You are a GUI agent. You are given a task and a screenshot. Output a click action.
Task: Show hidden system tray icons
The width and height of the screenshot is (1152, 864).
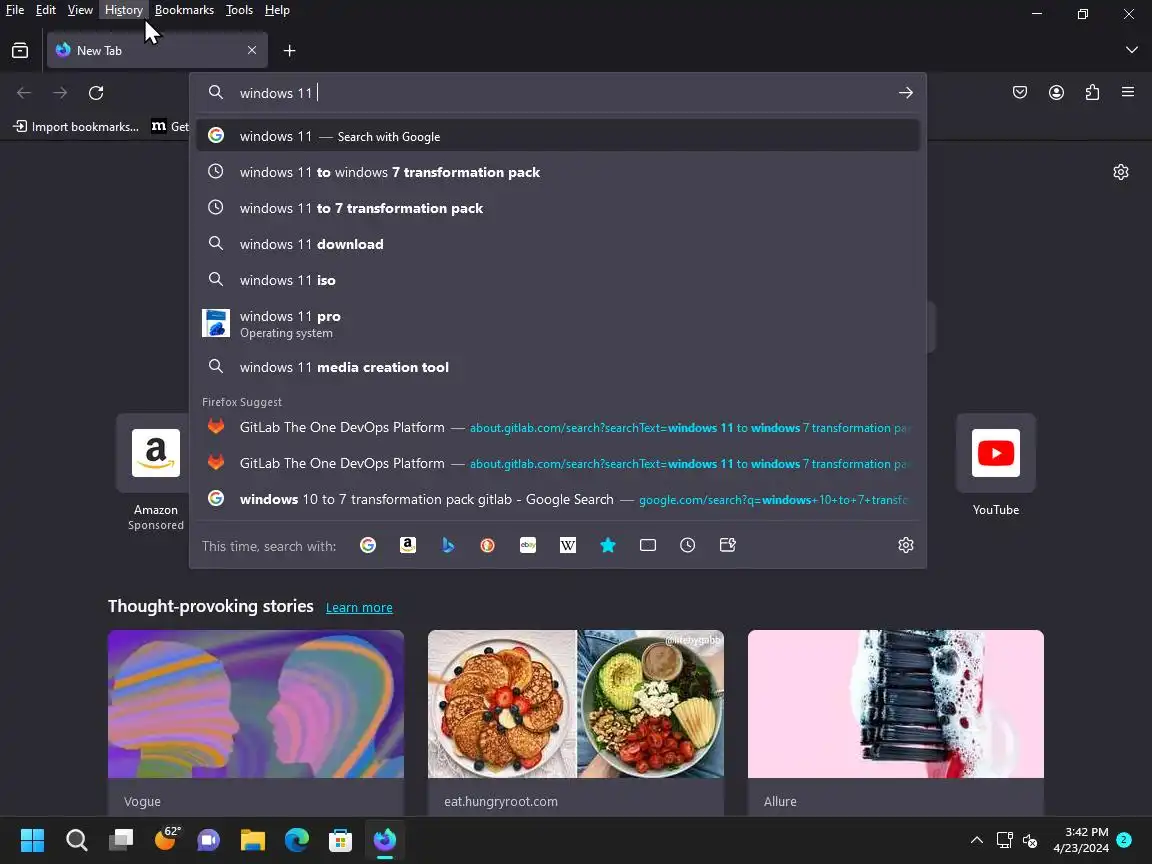[976, 840]
